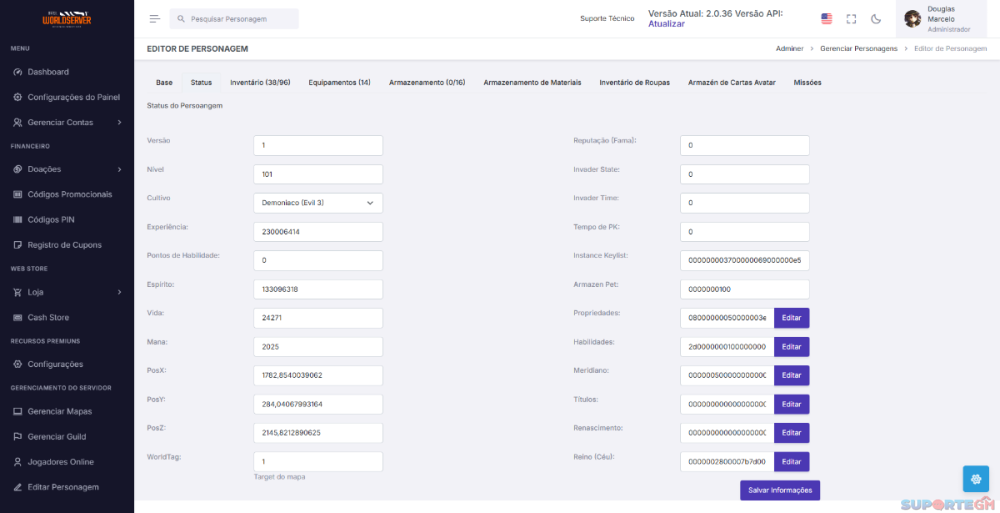Click the Atualizar version link

coord(666,24)
